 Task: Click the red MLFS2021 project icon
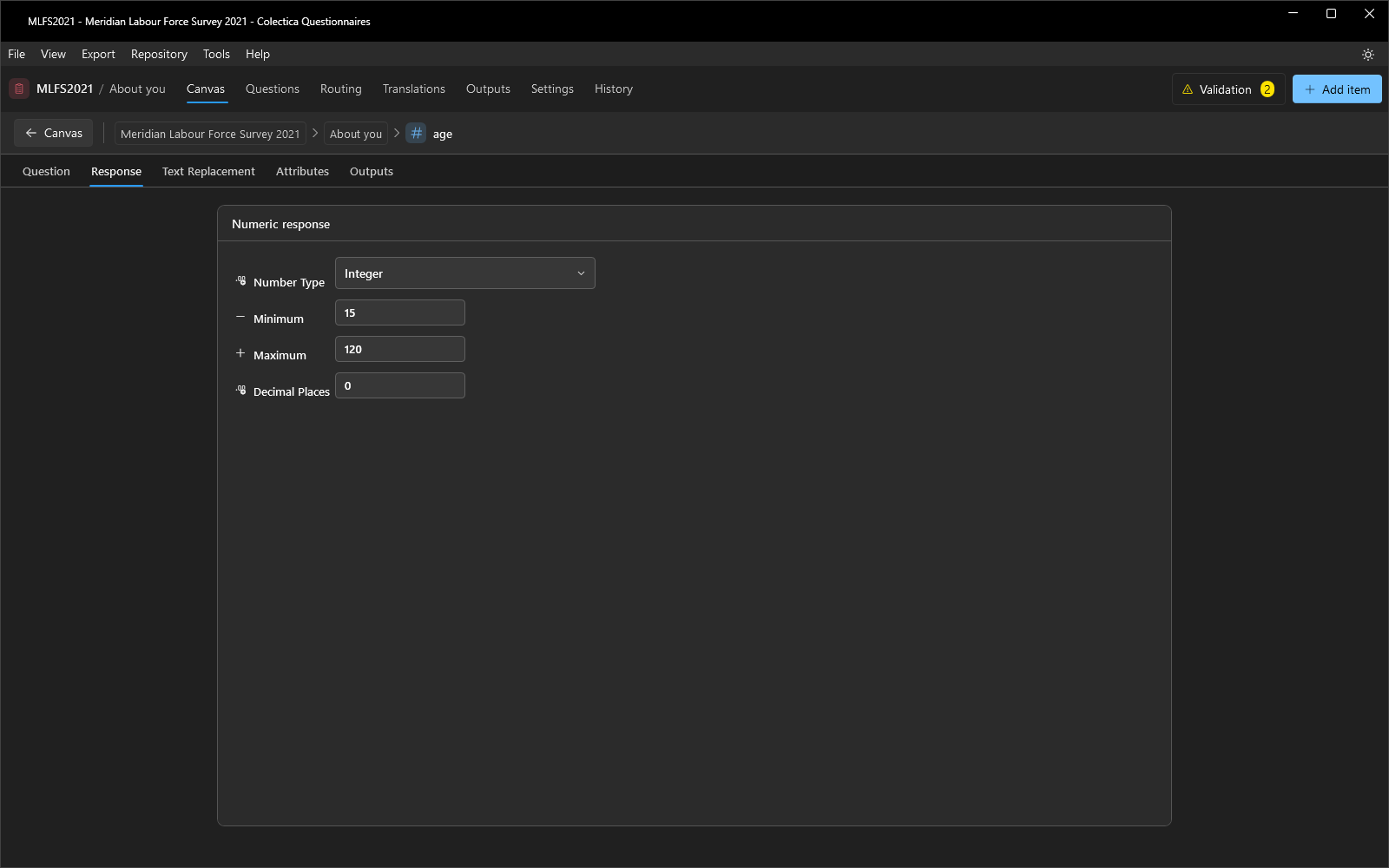[19, 89]
